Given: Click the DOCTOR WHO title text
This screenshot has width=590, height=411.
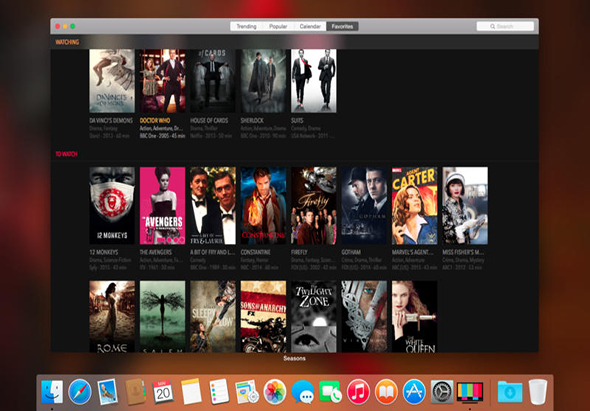Looking at the screenshot, I should point(155,121).
